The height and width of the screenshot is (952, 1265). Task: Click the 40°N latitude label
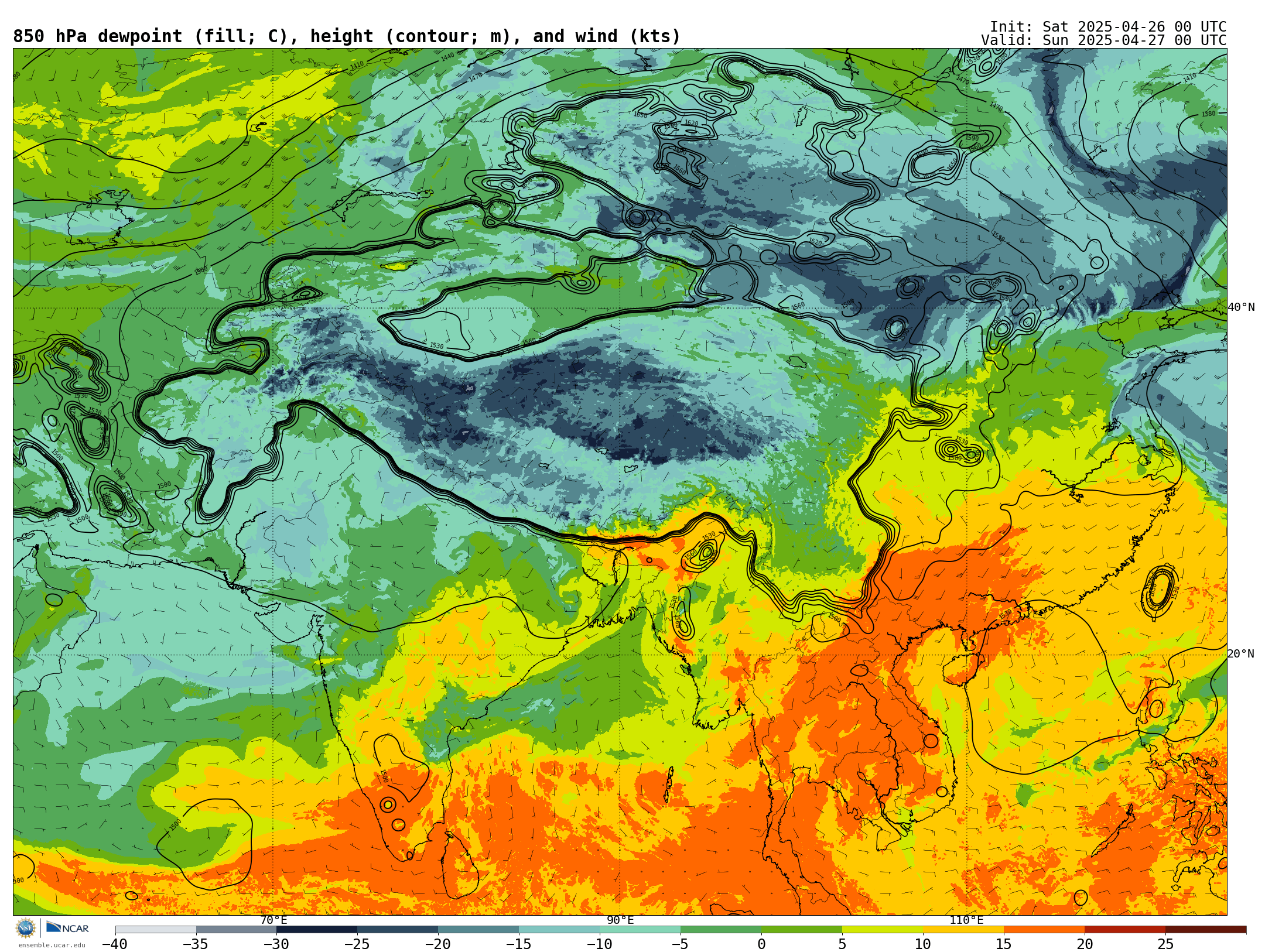[x=1241, y=307]
